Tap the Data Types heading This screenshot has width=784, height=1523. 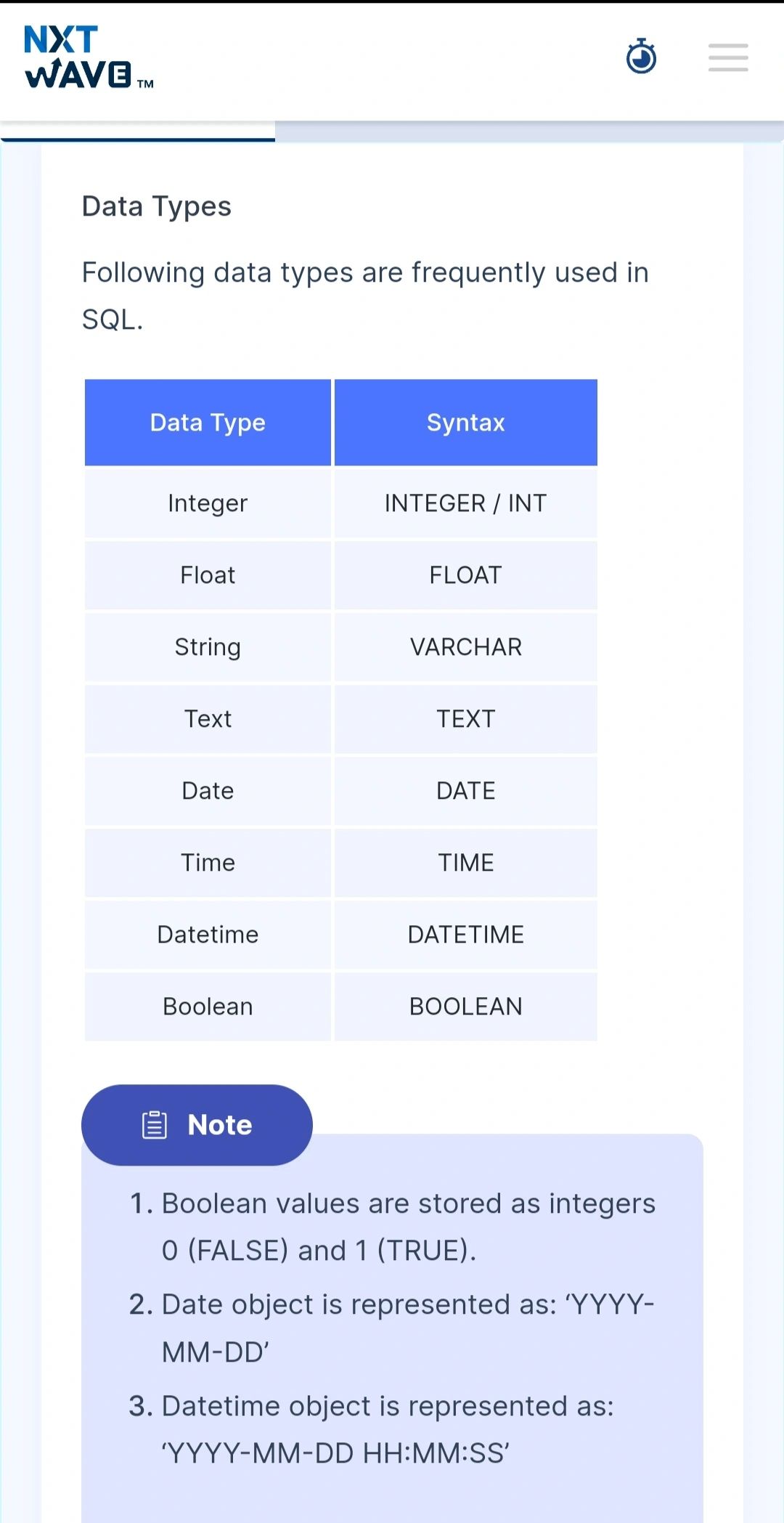pyautogui.click(x=157, y=207)
